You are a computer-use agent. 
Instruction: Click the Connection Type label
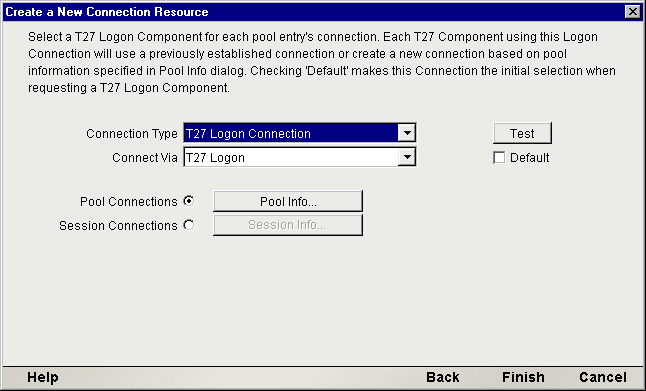point(132,133)
